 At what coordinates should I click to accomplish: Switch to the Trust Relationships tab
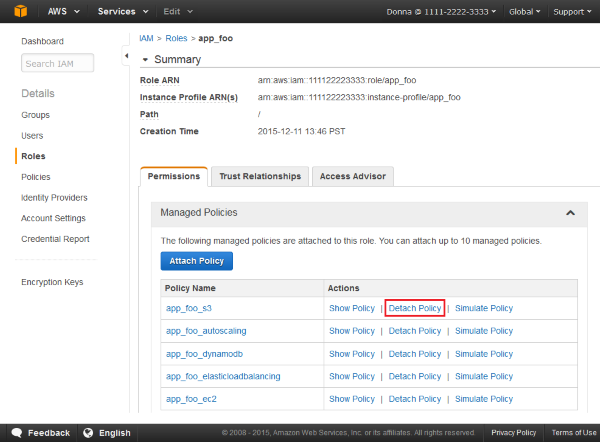click(260, 176)
